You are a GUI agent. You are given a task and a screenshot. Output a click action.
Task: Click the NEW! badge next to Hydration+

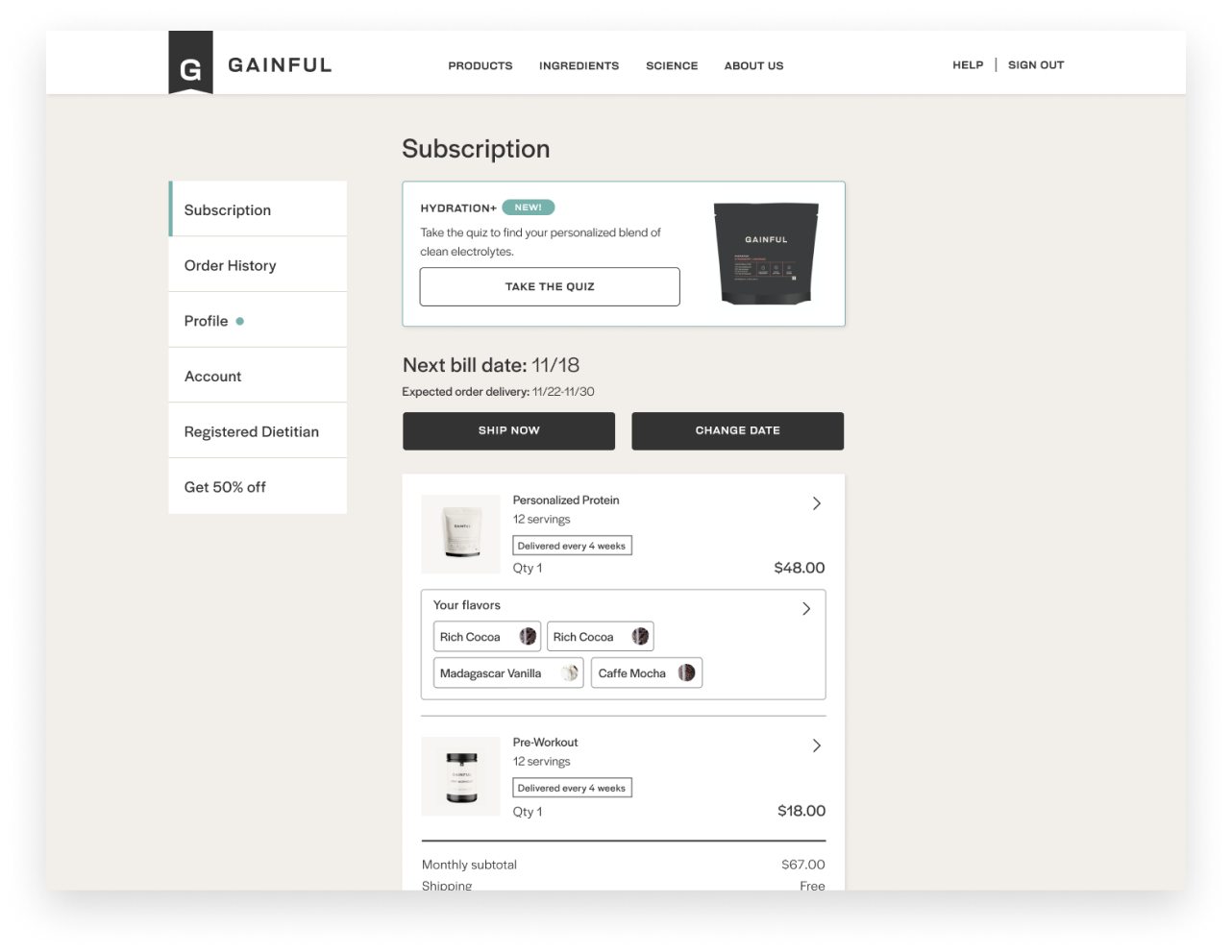(x=529, y=207)
